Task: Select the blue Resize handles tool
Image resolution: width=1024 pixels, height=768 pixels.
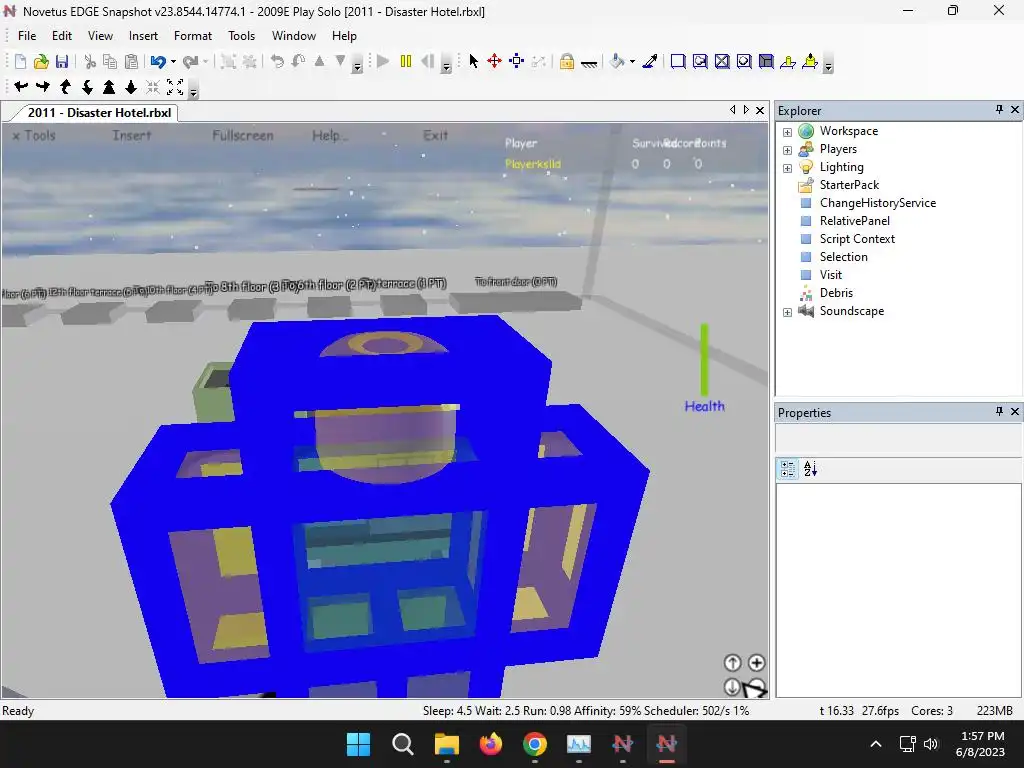Action: [517, 61]
